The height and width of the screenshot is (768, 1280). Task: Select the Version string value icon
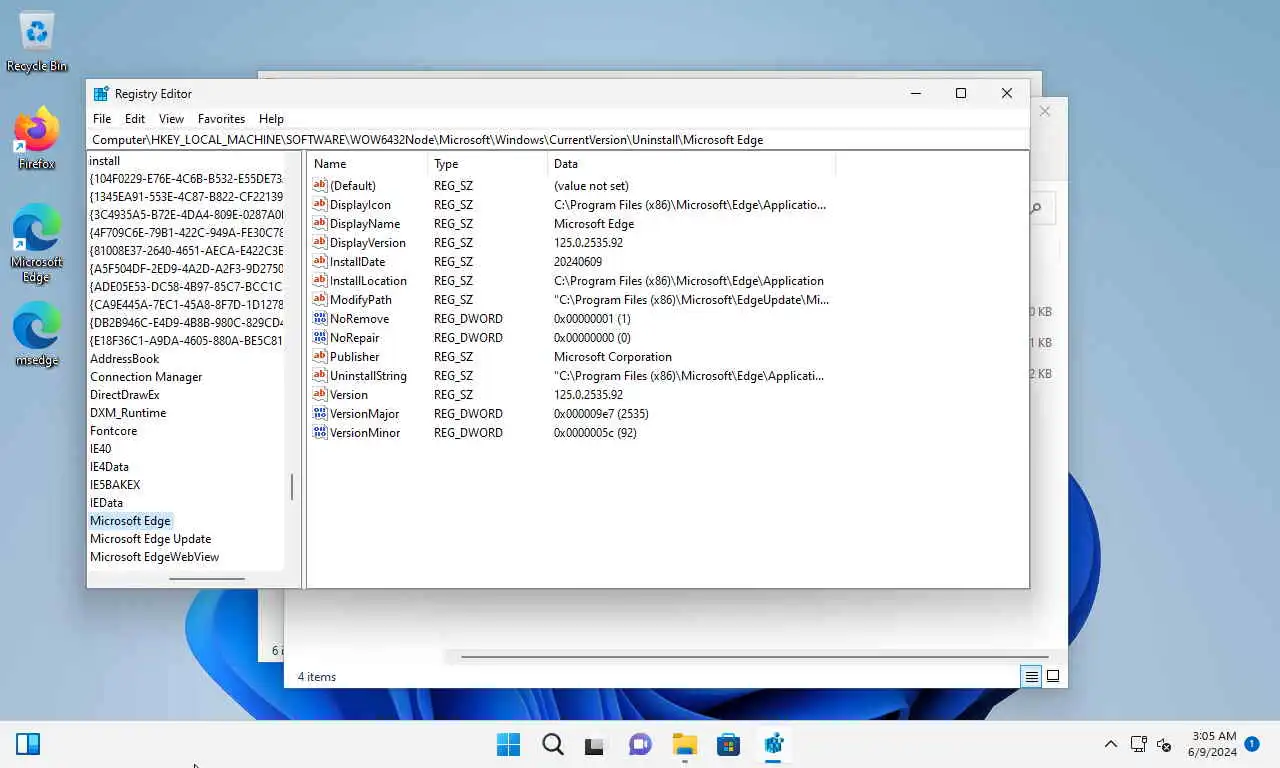click(x=320, y=395)
